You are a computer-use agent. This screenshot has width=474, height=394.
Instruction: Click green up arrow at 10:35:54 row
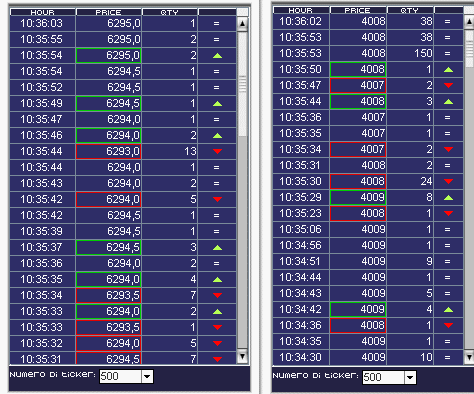pyautogui.click(x=217, y=56)
